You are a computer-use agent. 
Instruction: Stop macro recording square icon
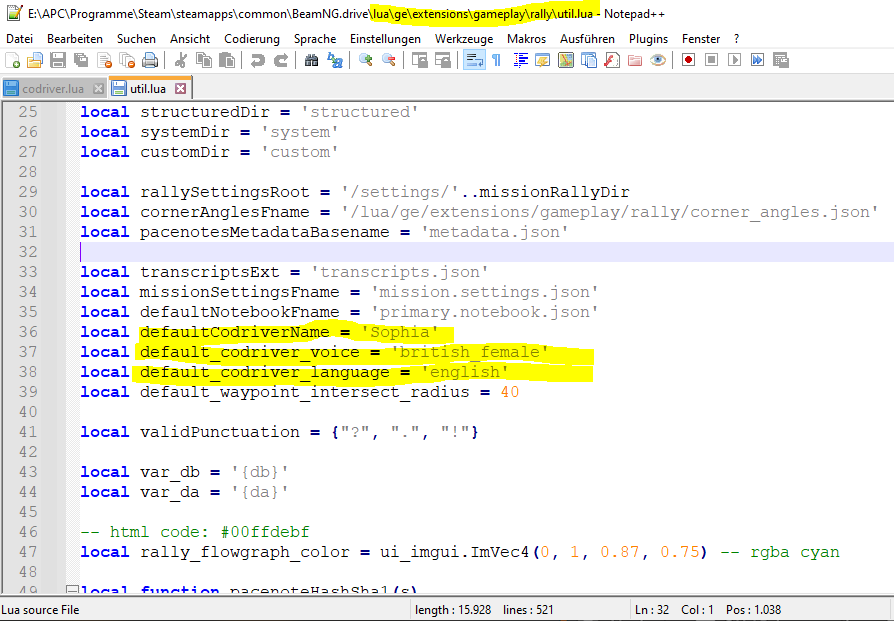click(711, 60)
